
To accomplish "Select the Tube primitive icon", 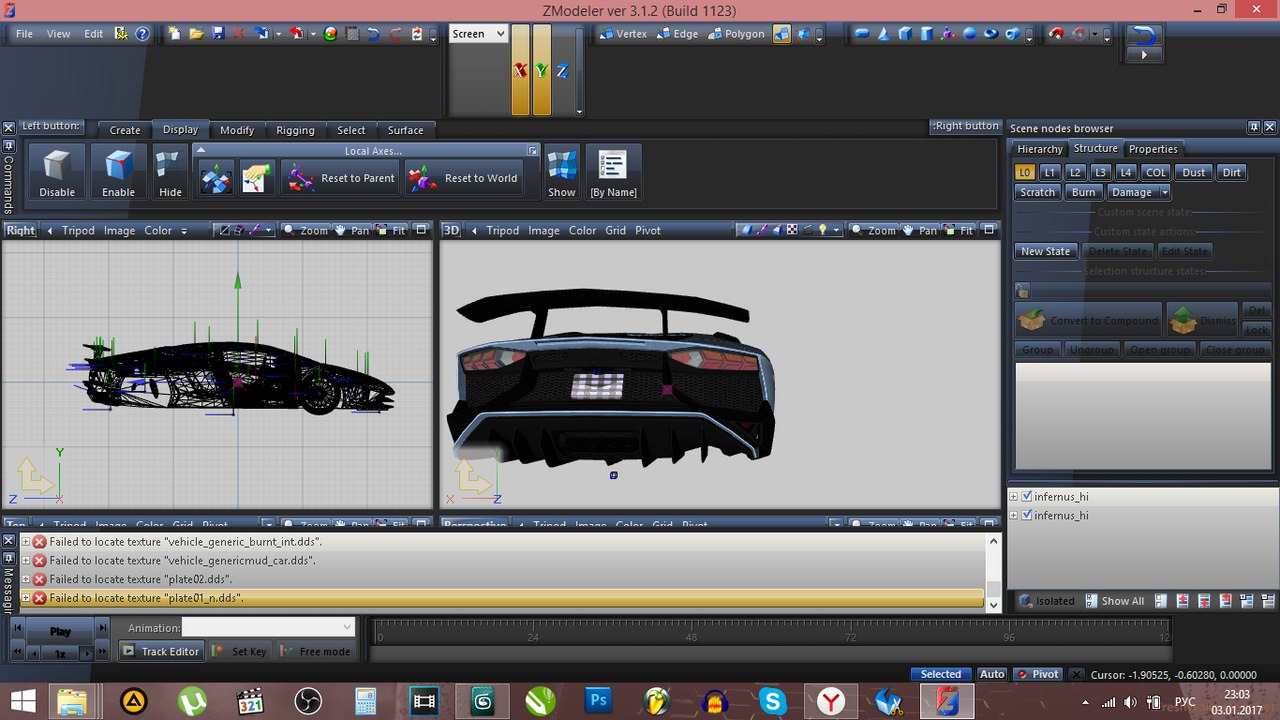I will (1013, 33).
